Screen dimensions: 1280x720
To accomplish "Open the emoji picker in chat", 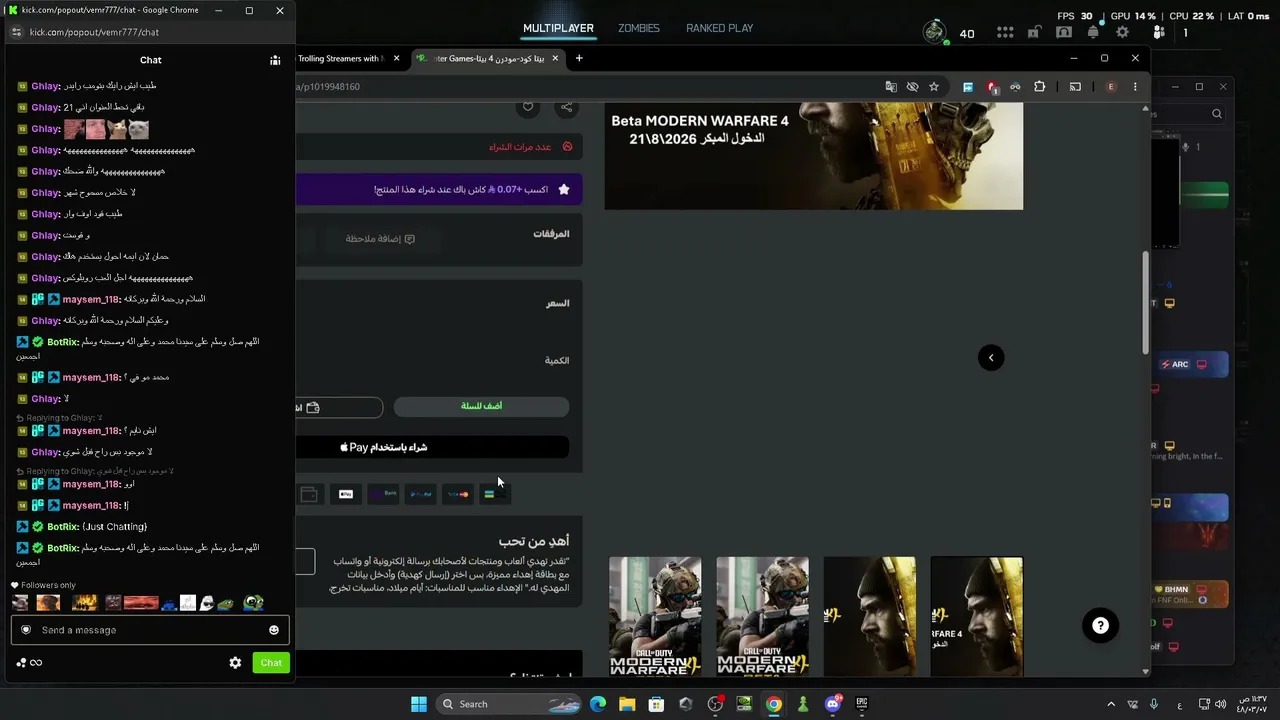I will [274, 630].
